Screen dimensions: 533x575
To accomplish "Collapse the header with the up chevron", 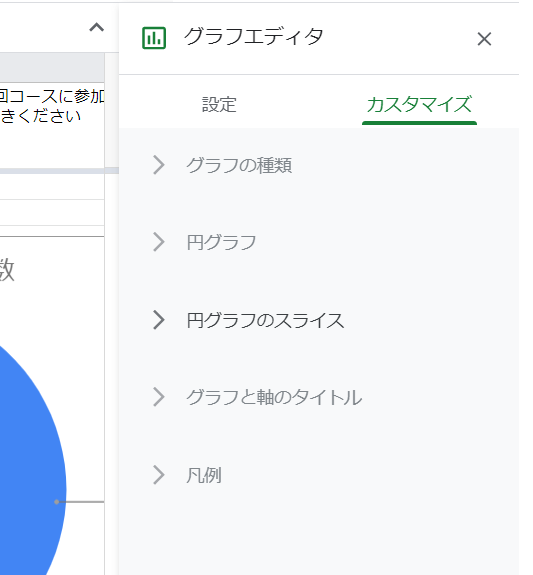I will point(96,28).
